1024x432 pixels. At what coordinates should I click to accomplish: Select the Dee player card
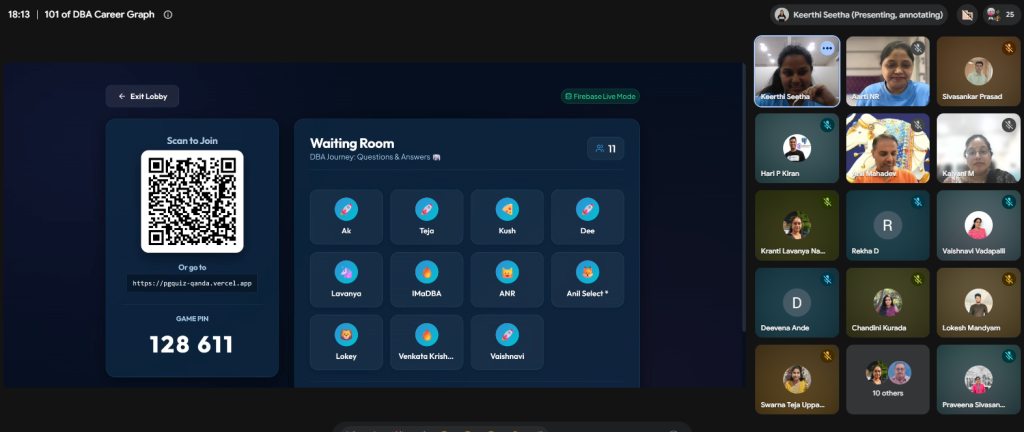pos(587,217)
